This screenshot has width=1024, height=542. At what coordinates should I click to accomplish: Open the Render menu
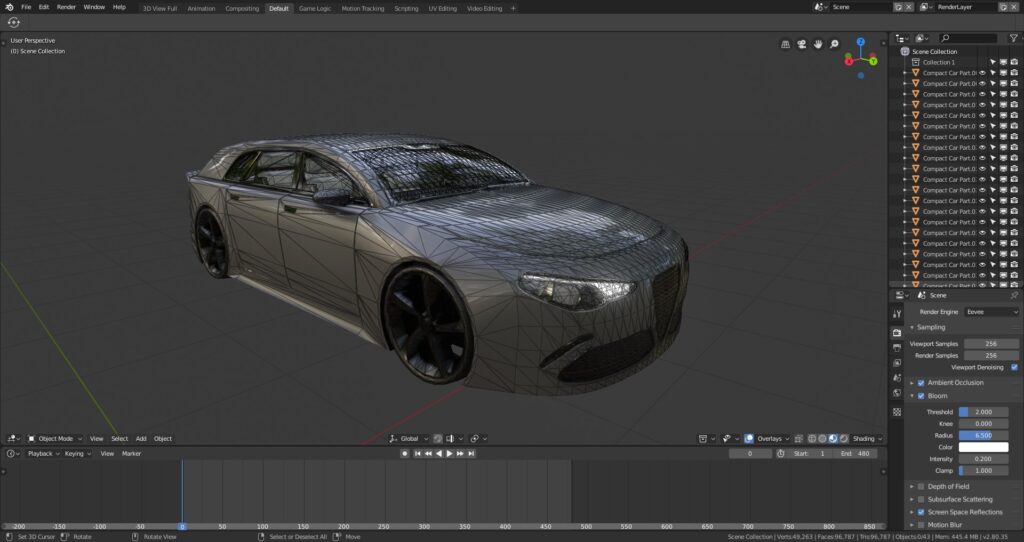tap(66, 7)
